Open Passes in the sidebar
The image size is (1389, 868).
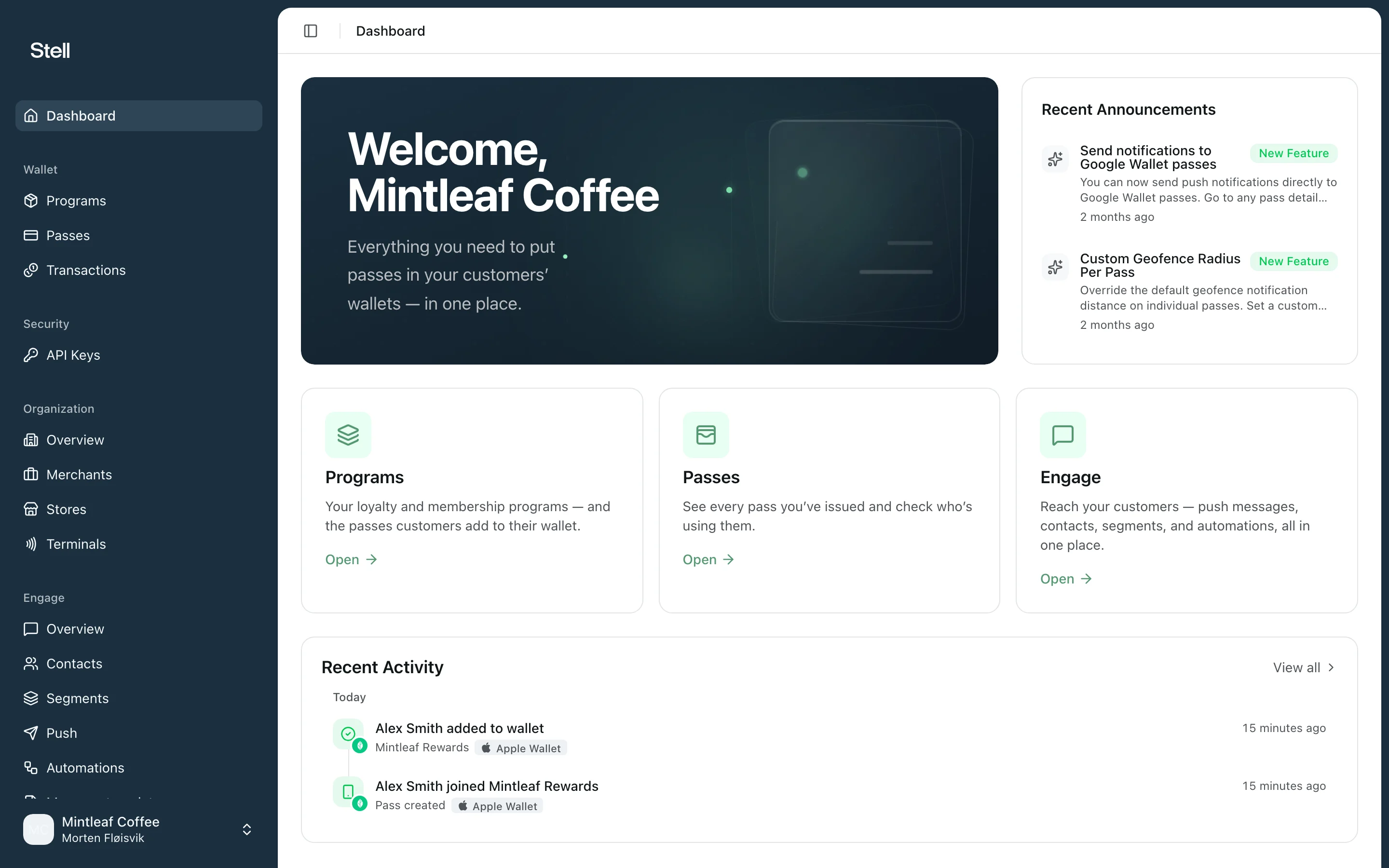pos(139,235)
